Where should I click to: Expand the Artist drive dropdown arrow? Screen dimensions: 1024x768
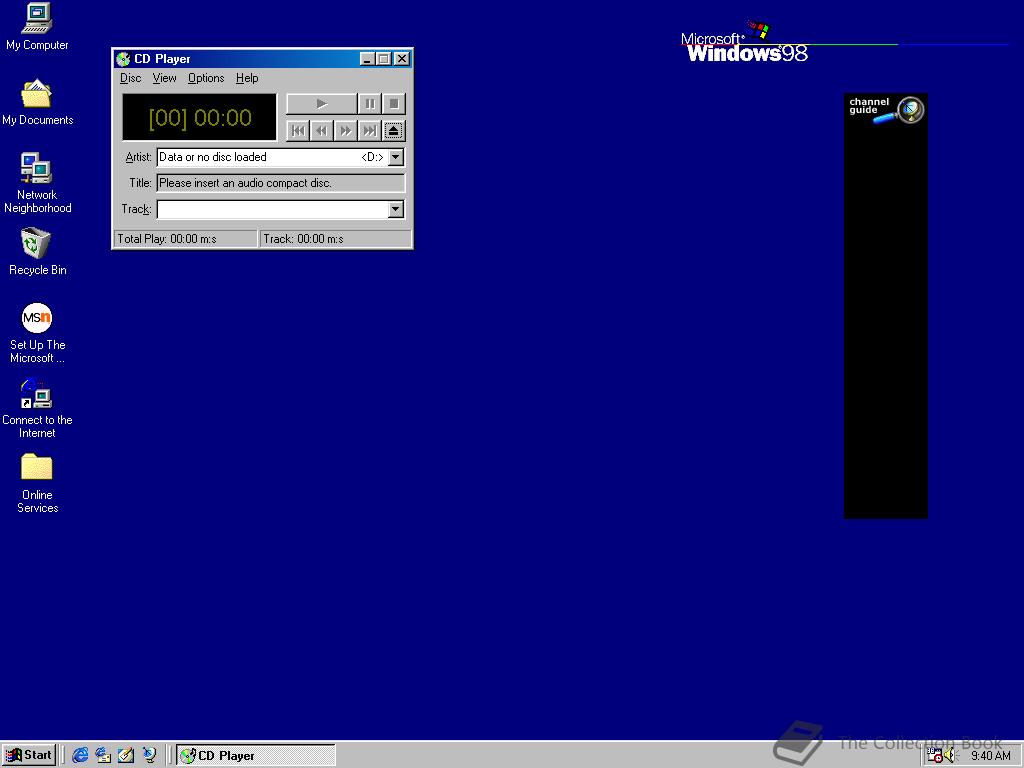(x=396, y=157)
